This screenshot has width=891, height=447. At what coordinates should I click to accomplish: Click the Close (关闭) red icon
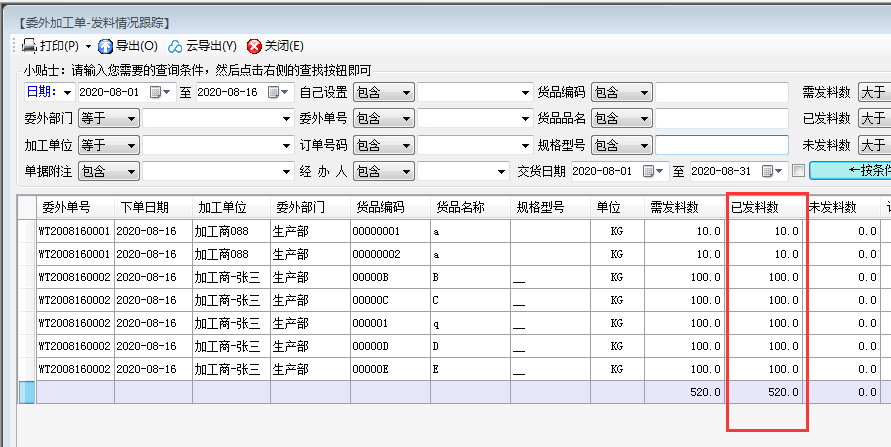pyautogui.click(x=254, y=46)
